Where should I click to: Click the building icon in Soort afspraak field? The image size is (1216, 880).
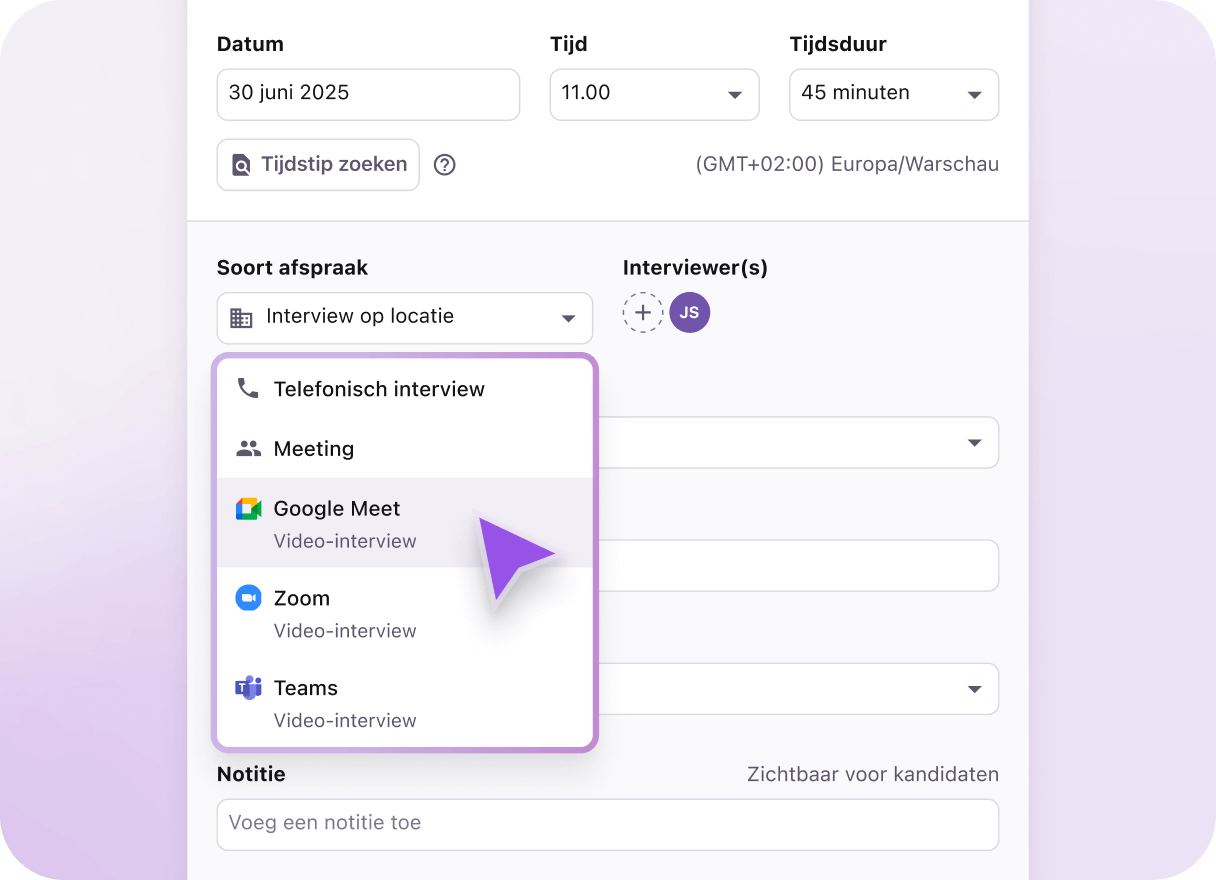[x=240, y=317]
